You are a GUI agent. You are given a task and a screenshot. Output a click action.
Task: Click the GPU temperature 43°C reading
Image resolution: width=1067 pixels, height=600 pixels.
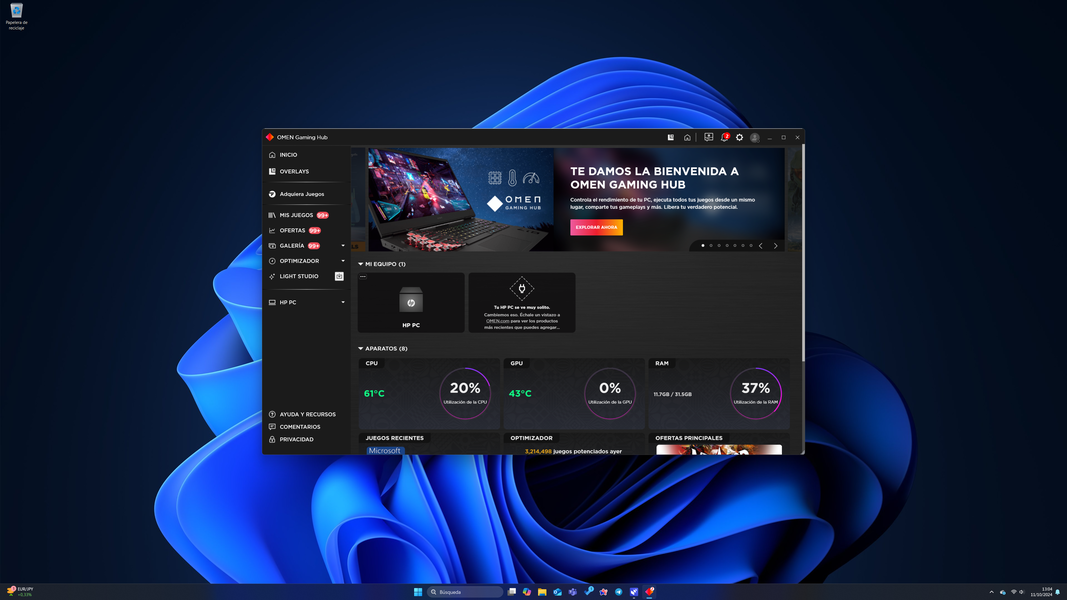point(520,393)
